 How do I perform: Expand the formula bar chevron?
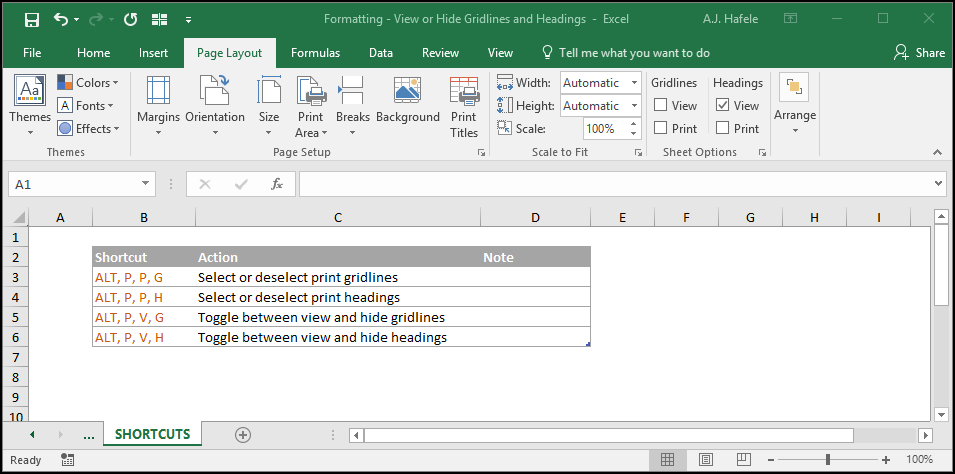(x=939, y=183)
